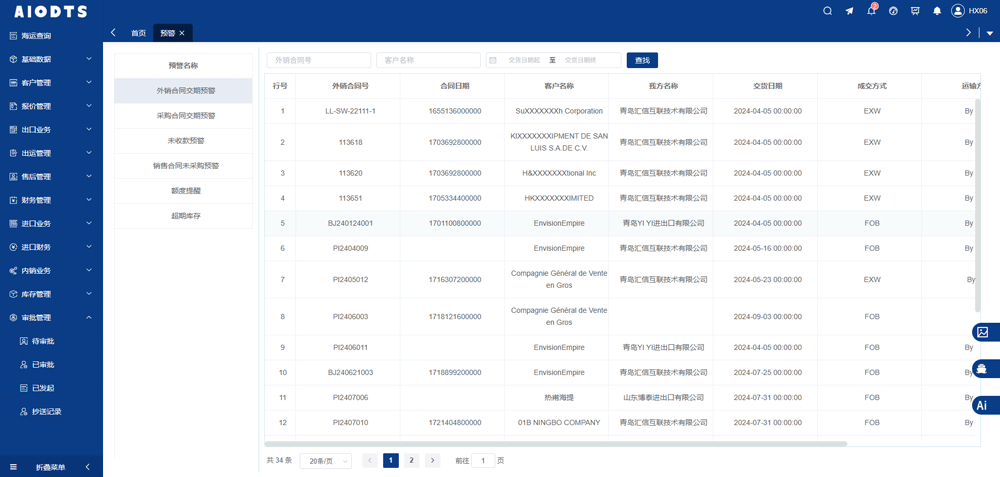Image resolution: width=1000 pixels, height=477 pixels.
Task: Close the 预警 tab
Action: tap(182, 33)
